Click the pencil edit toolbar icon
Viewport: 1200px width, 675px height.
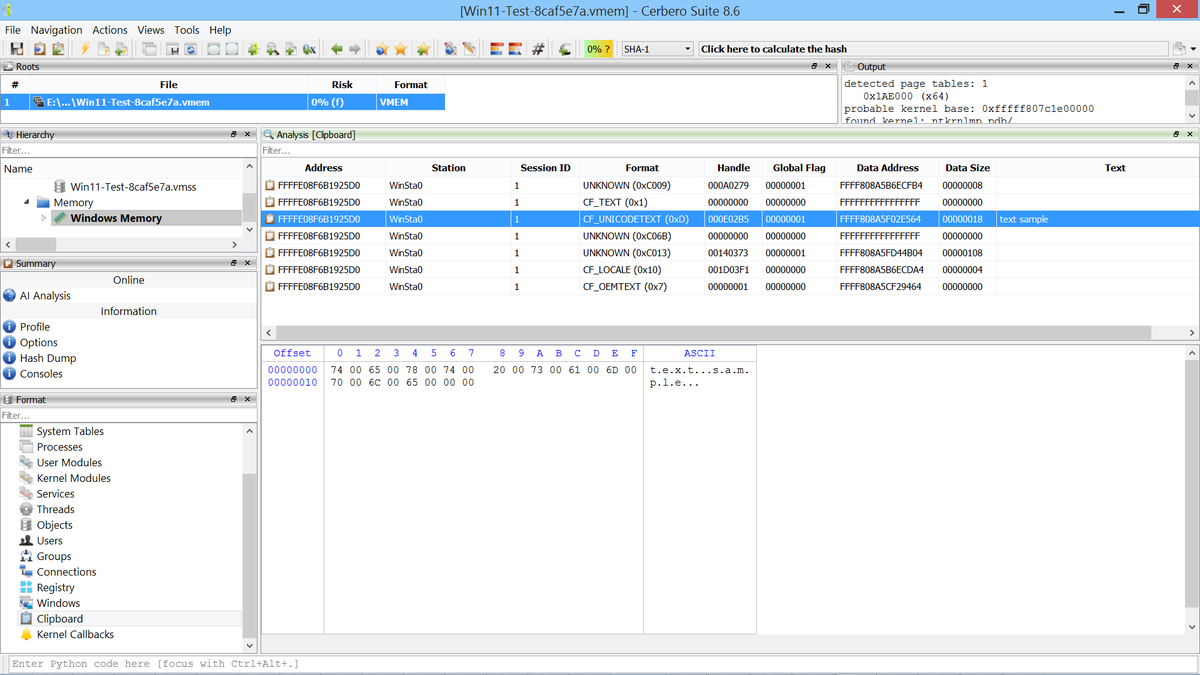468,49
